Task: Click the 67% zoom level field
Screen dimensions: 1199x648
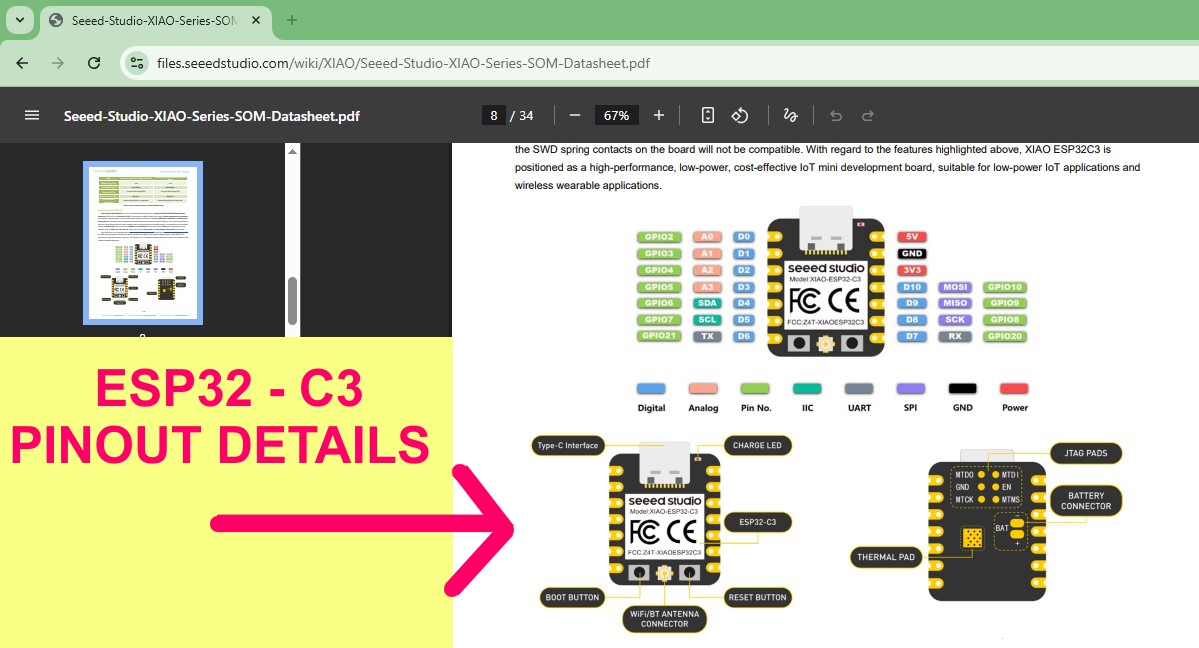Action: (x=616, y=116)
